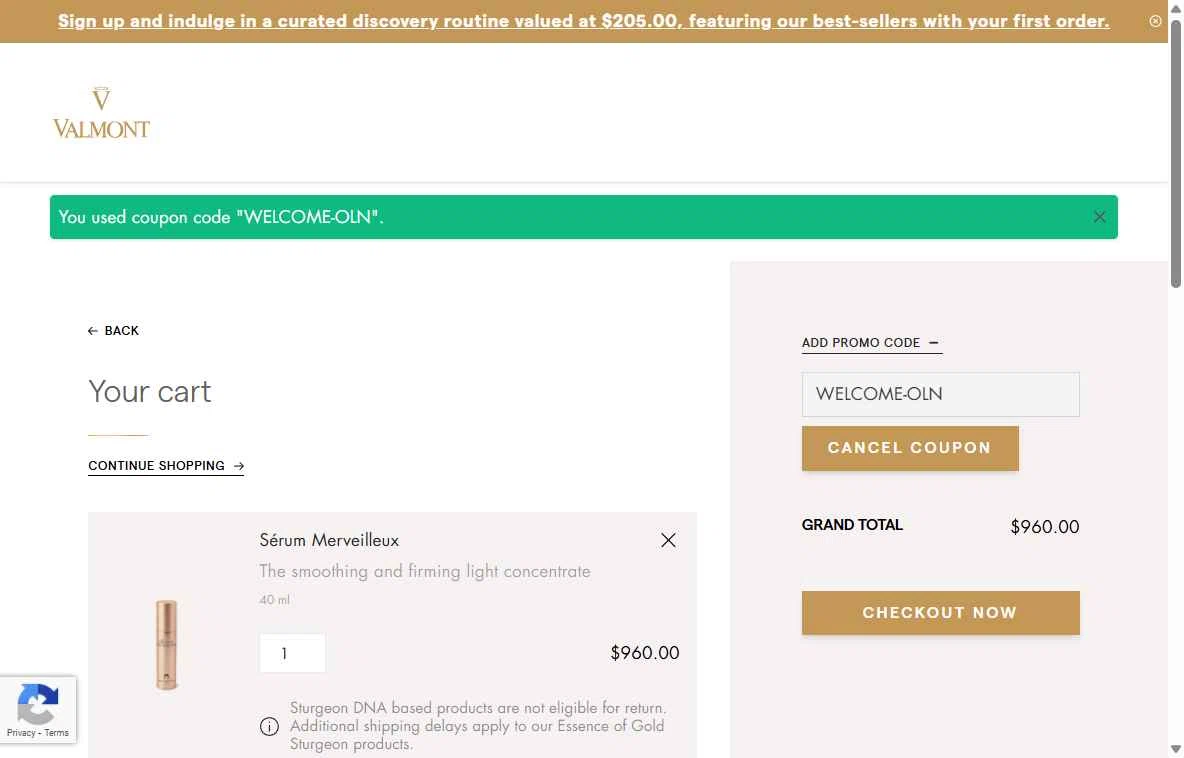Click the Your cart heading
This screenshot has height=758, width=1184.
[x=150, y=391]
